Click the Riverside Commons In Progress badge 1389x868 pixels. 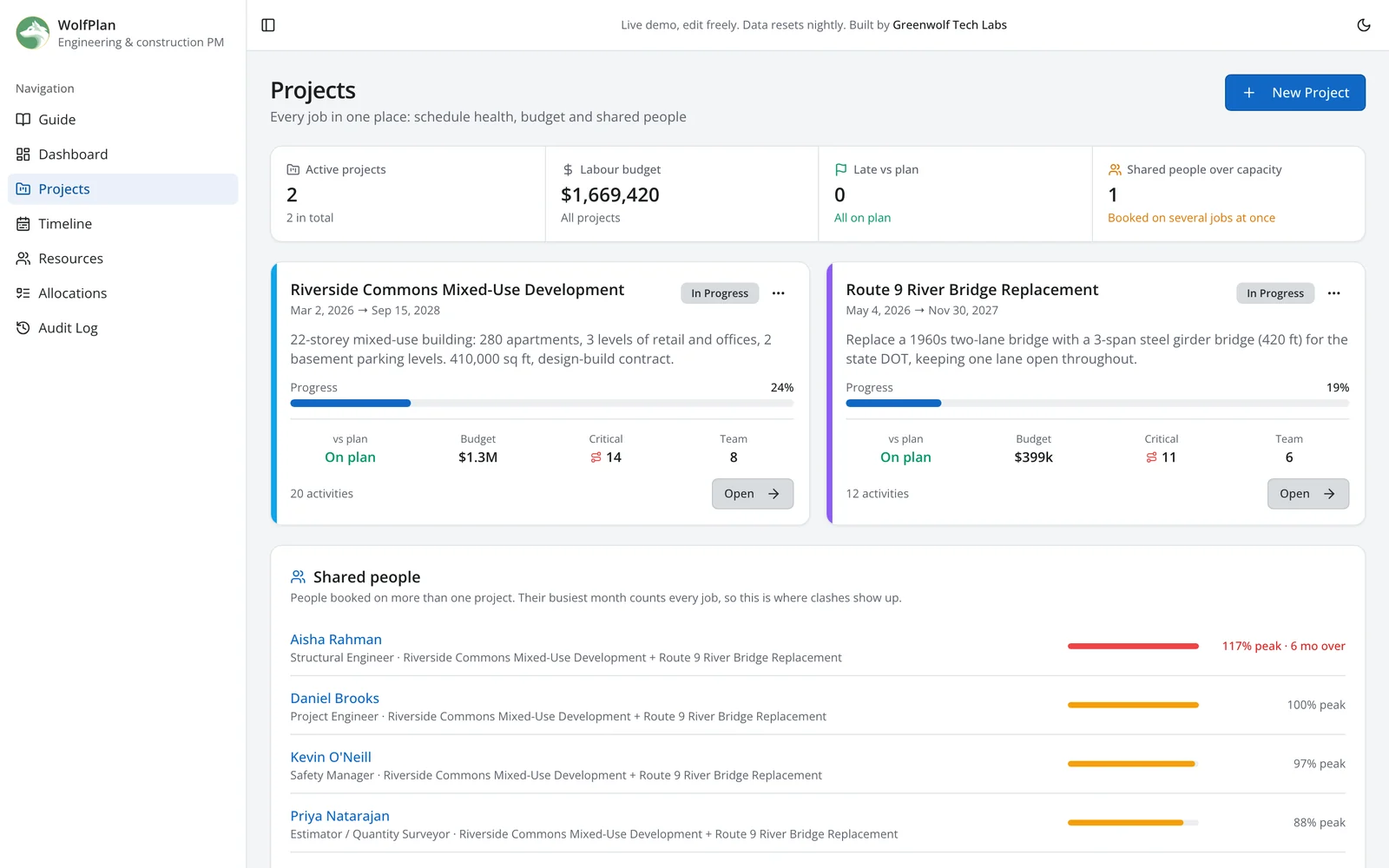click(720, 293)
